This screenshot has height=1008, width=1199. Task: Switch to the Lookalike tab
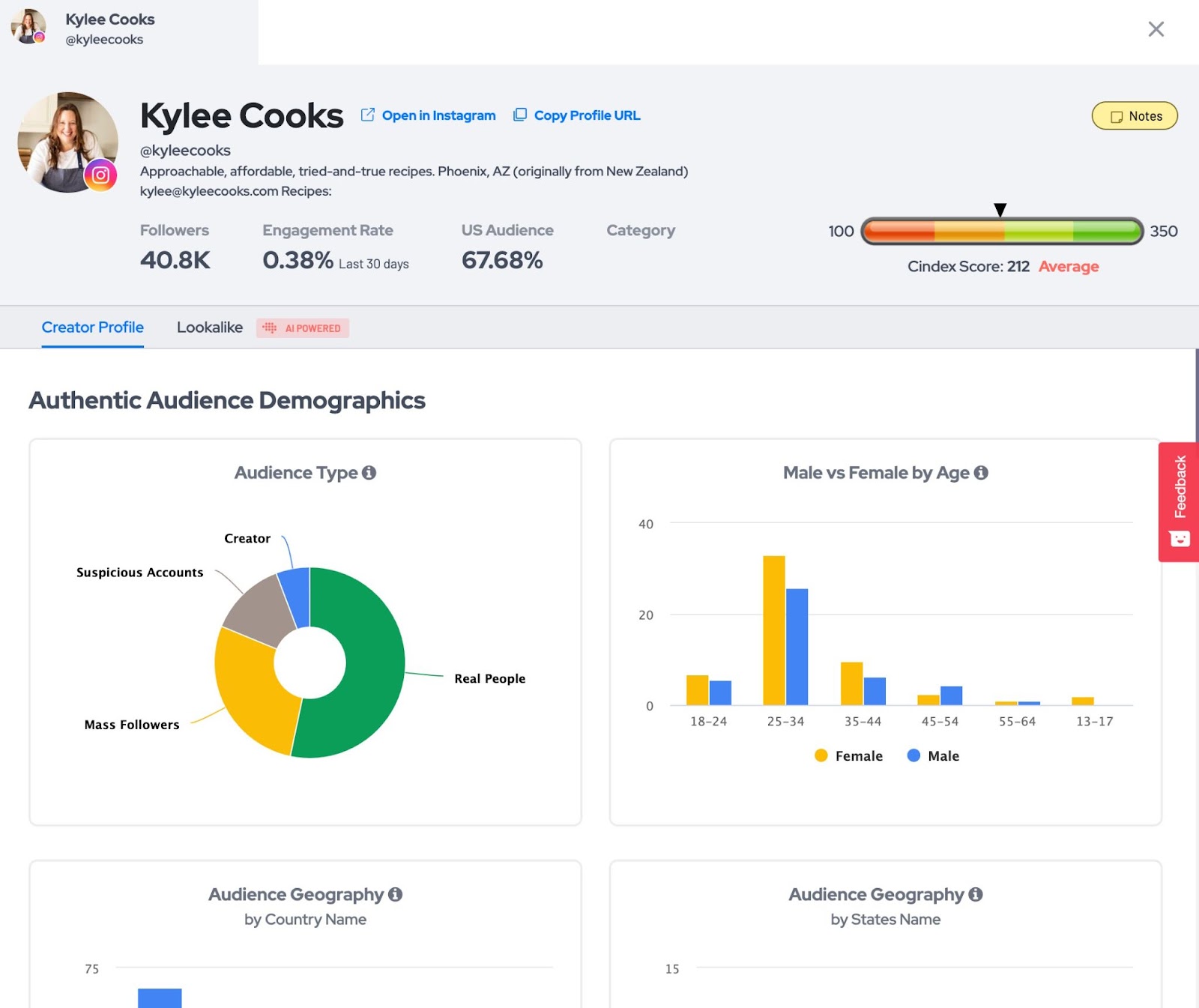pyautogui.click(x=210, y=328)
